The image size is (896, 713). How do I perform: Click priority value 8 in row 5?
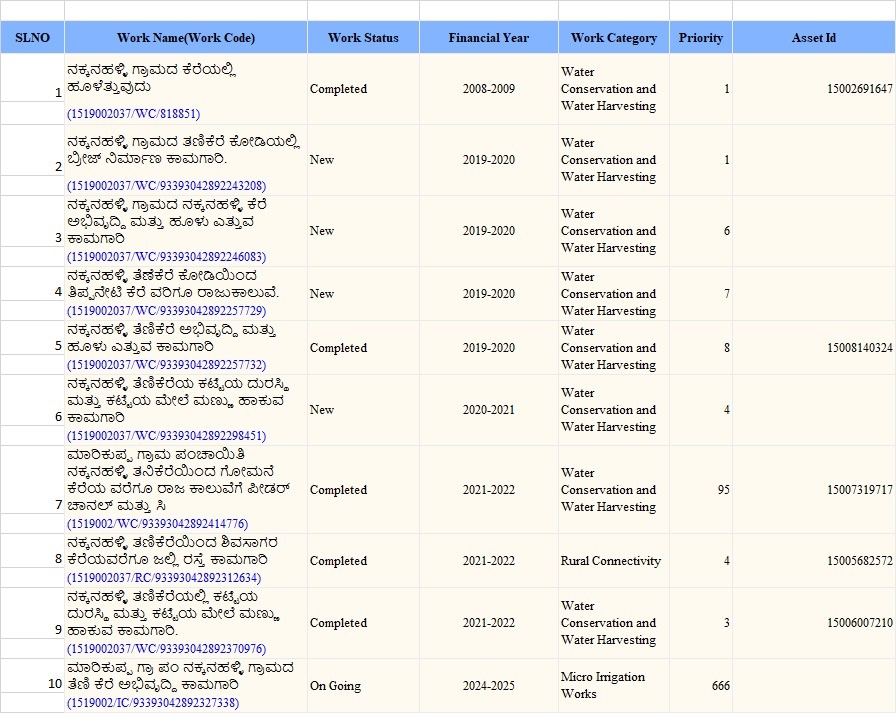tap(727, 347)
